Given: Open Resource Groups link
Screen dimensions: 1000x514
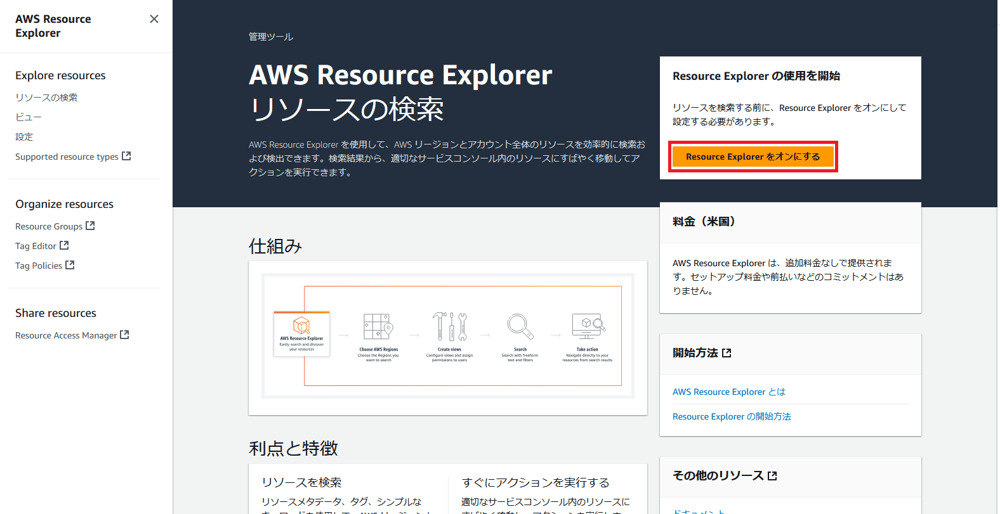Looking at the screenshot, I should [x=49, y=226].
